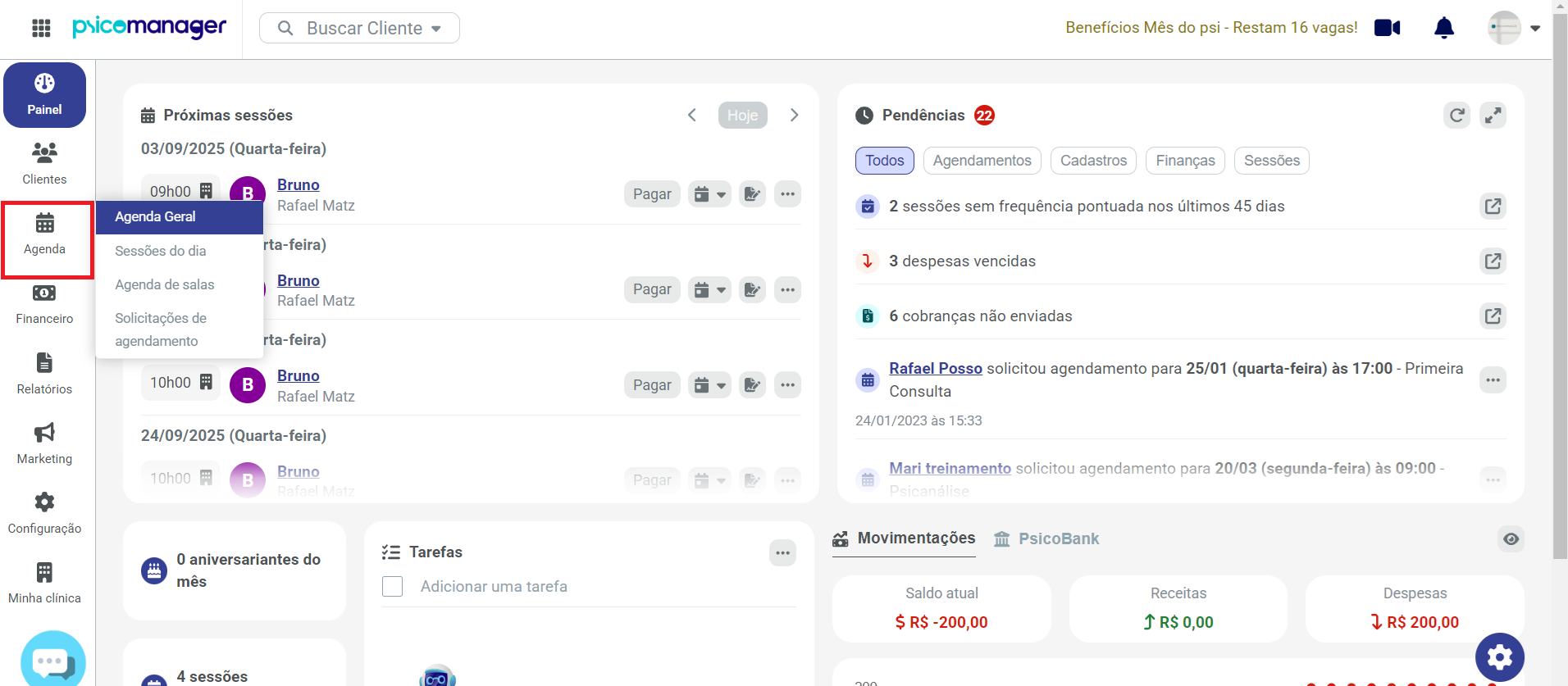Switch to PsicoBank tab
Viewport: 1568px width, 686px height.
[1046, 538]
